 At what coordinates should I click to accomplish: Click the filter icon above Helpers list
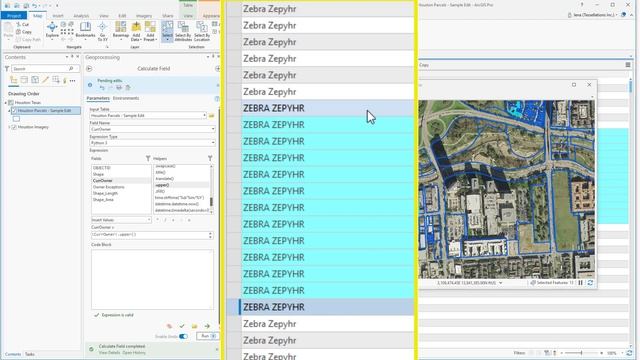pyautogui.click(x=210, y=158)
